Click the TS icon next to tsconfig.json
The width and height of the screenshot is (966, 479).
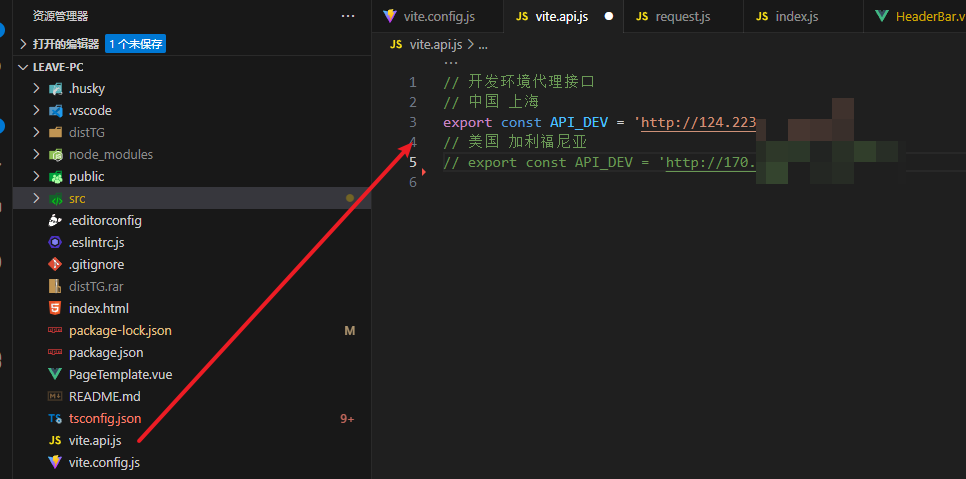(54, 418)
